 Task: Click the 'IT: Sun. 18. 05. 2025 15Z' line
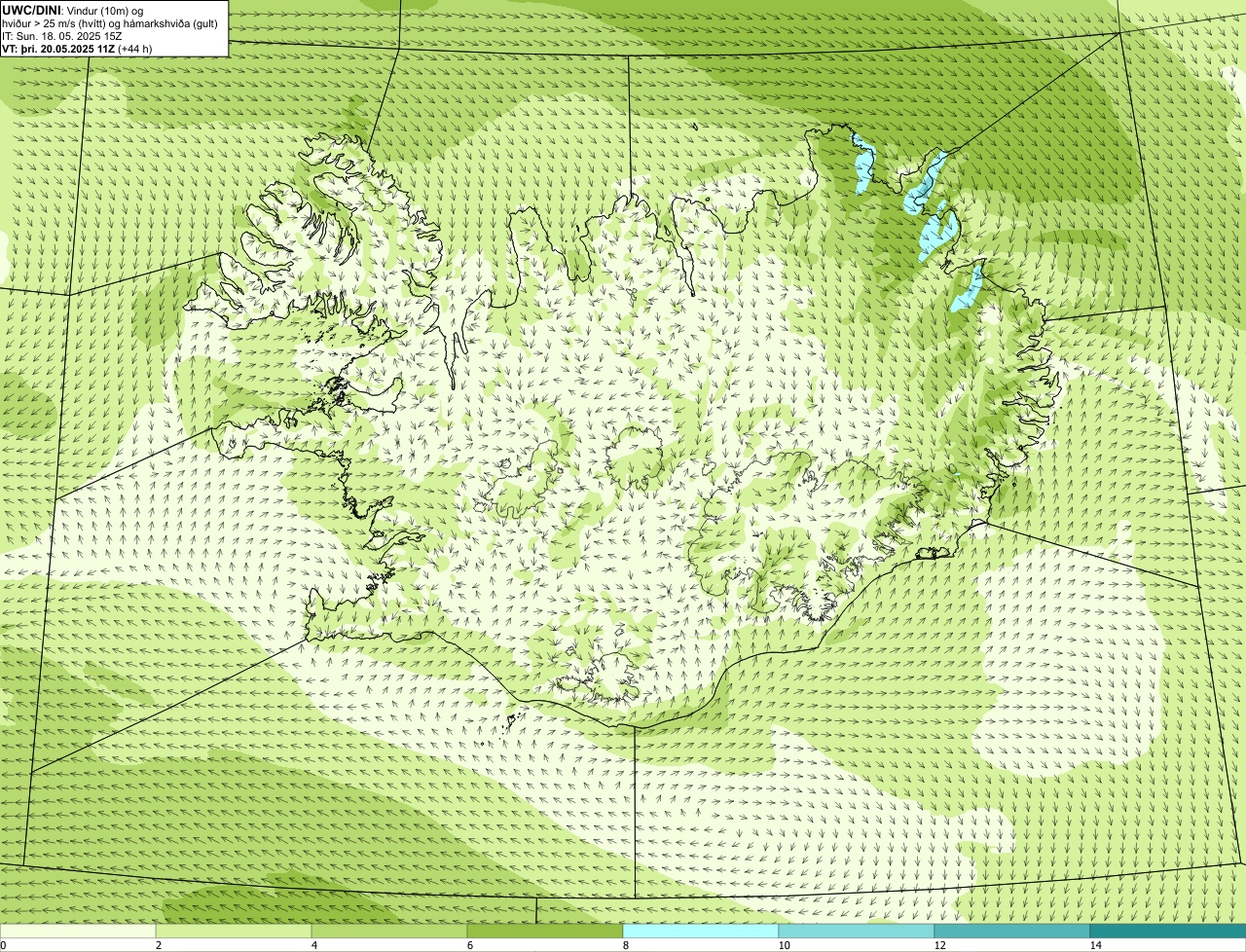point(62,35)
